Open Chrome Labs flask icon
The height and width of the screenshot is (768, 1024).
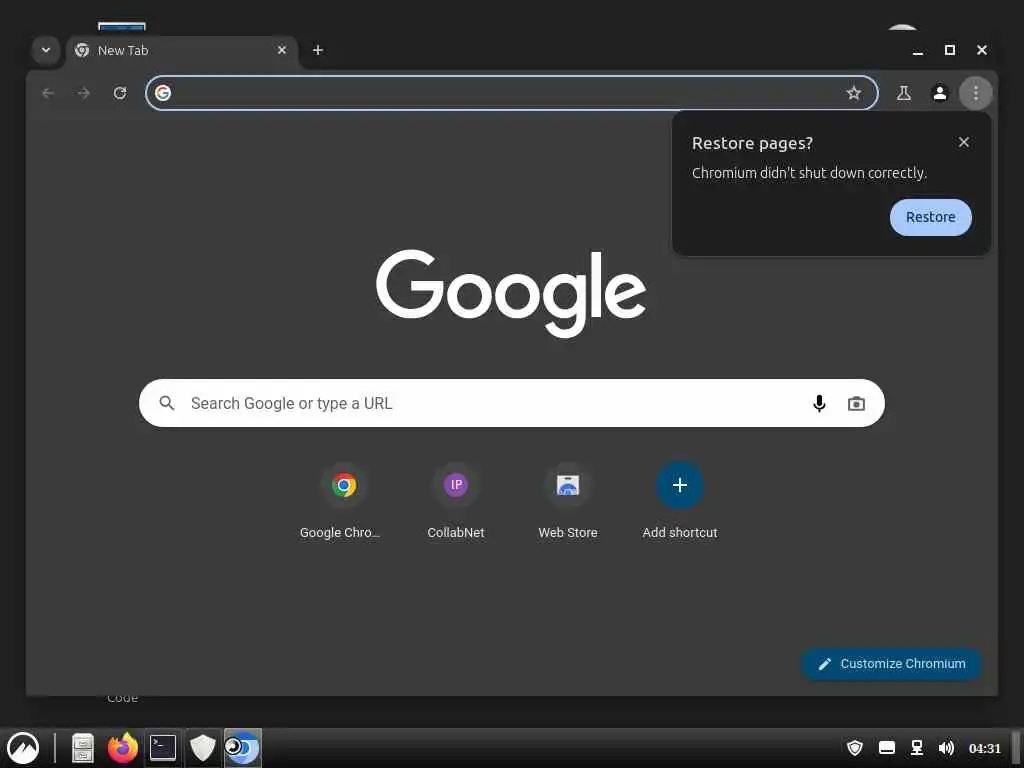click(904, 93)
